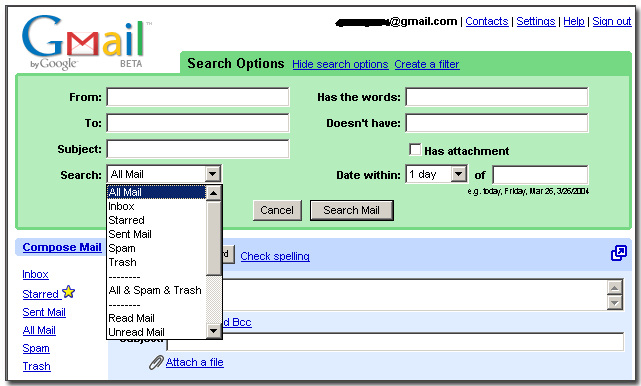The image size is (641, 386).
Task: Click the dropdown list scroll-down arrow
Action: point(213,330)
